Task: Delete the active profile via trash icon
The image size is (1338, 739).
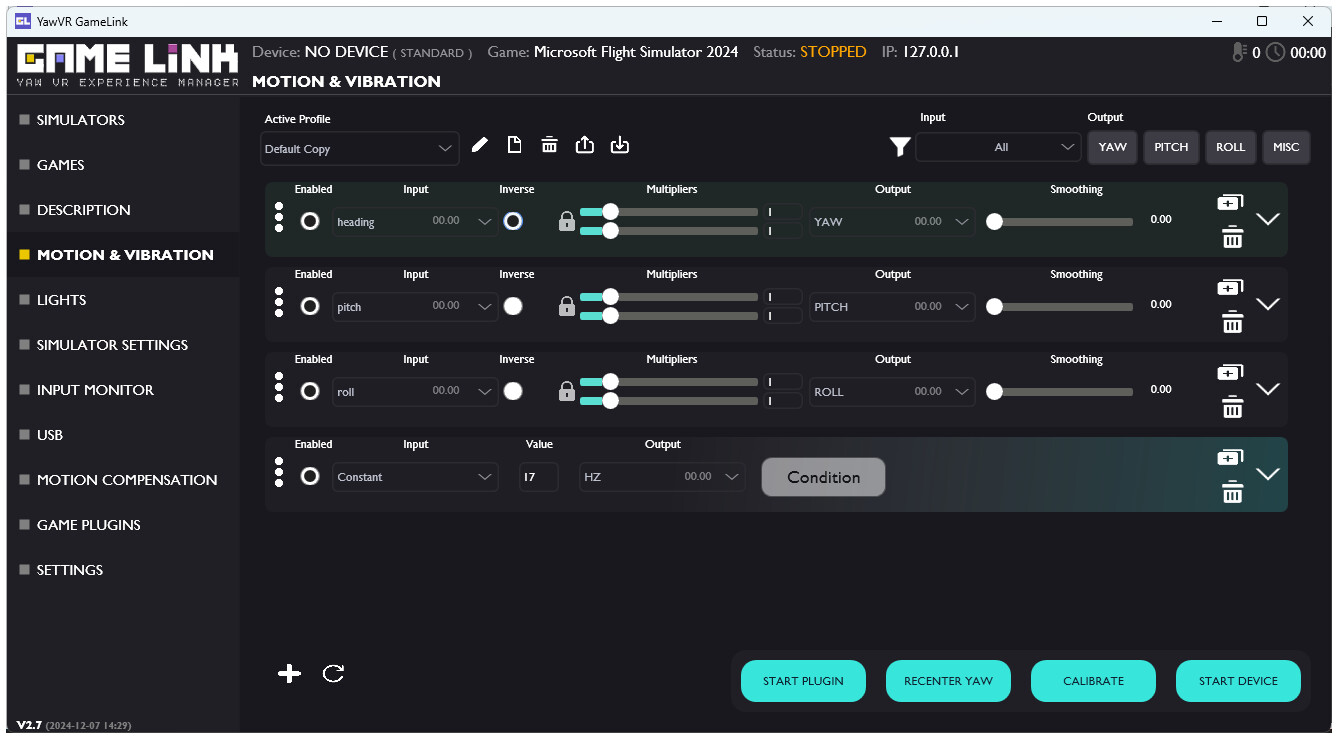Action: [x=549, y=145]
